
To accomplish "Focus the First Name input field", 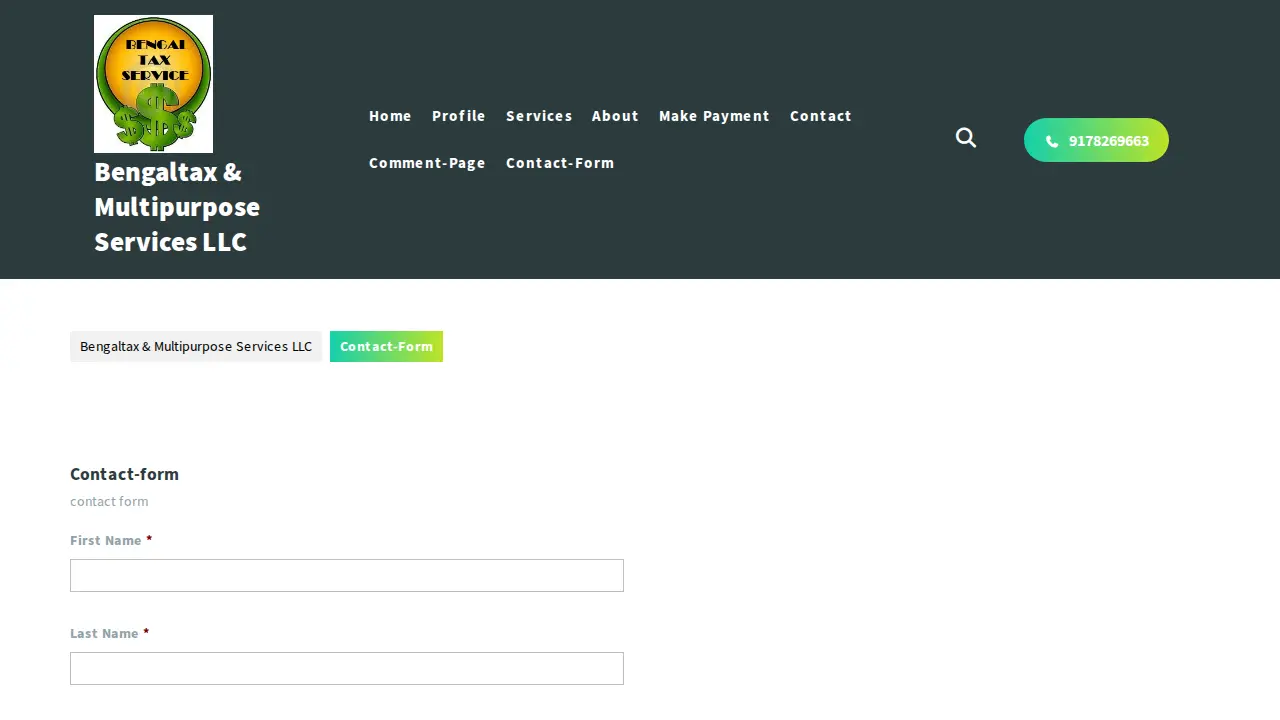I will pyautogui.click(x=347, y=575).
